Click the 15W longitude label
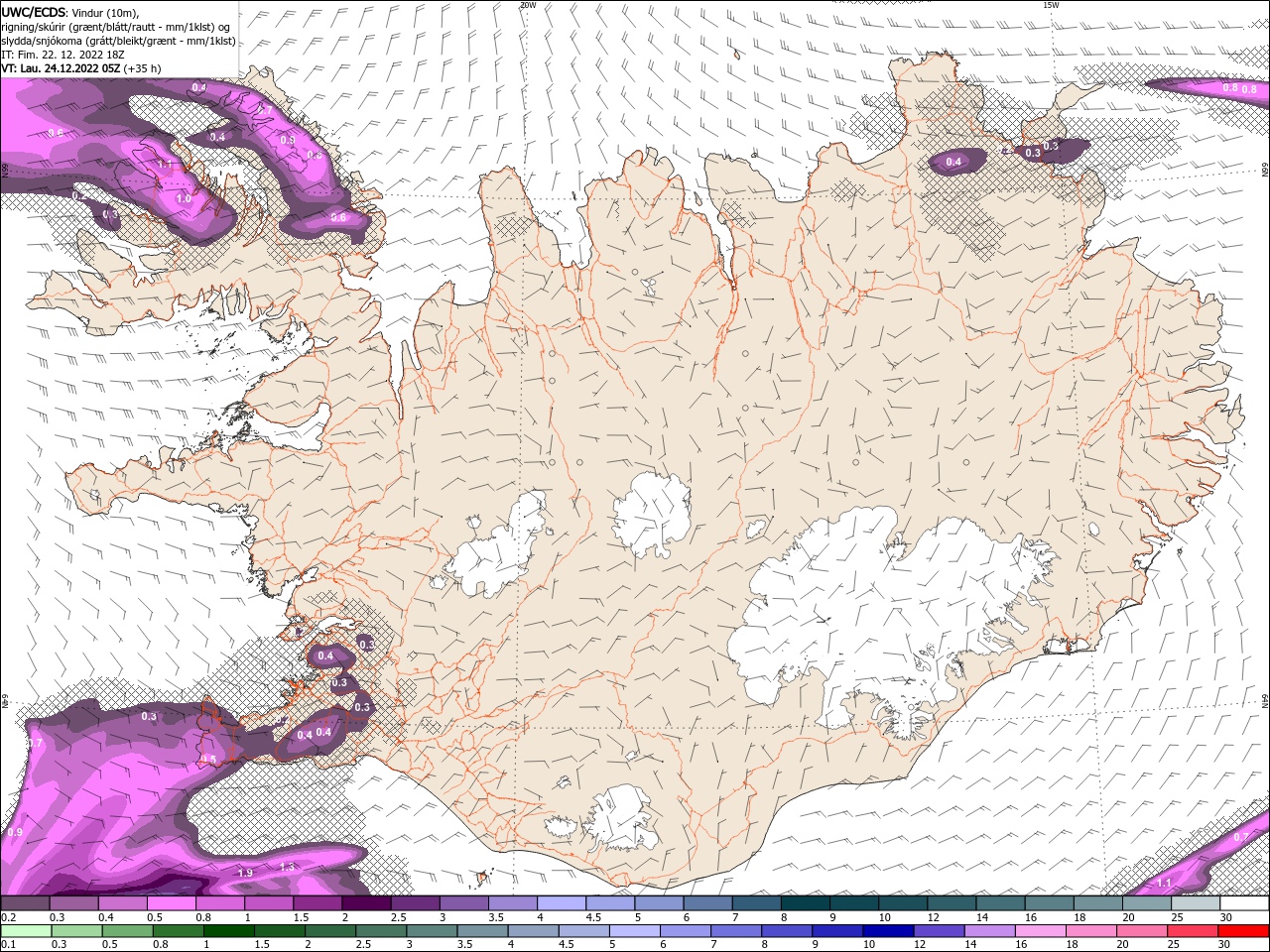Image resolution: width=1270 pixels, height=952 pixels. click(1051, 5)
